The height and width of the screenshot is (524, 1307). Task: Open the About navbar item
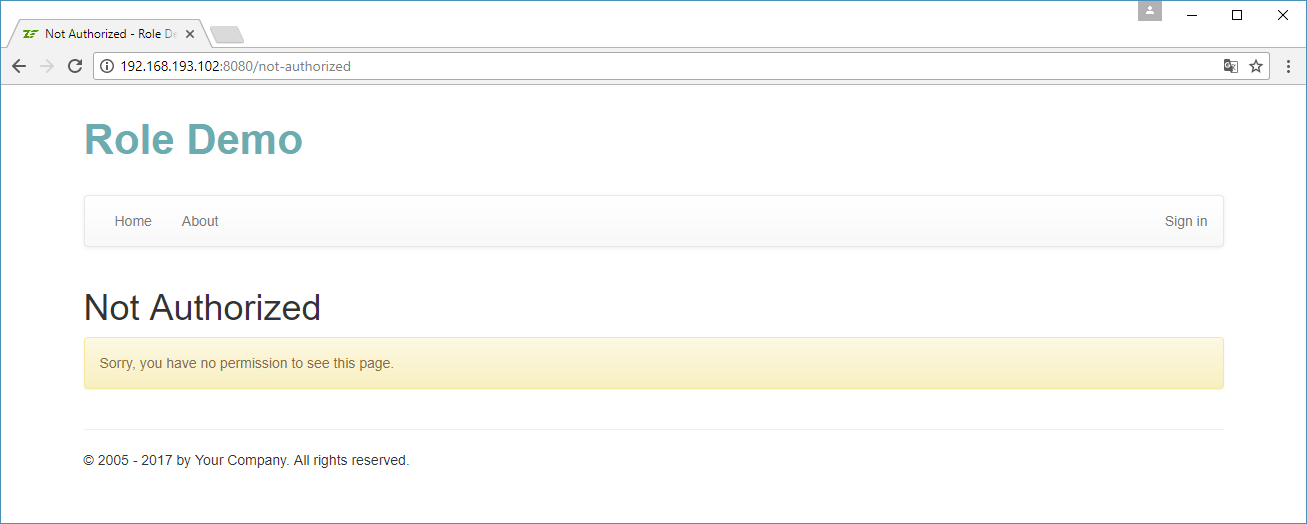[x=200, y=221]
